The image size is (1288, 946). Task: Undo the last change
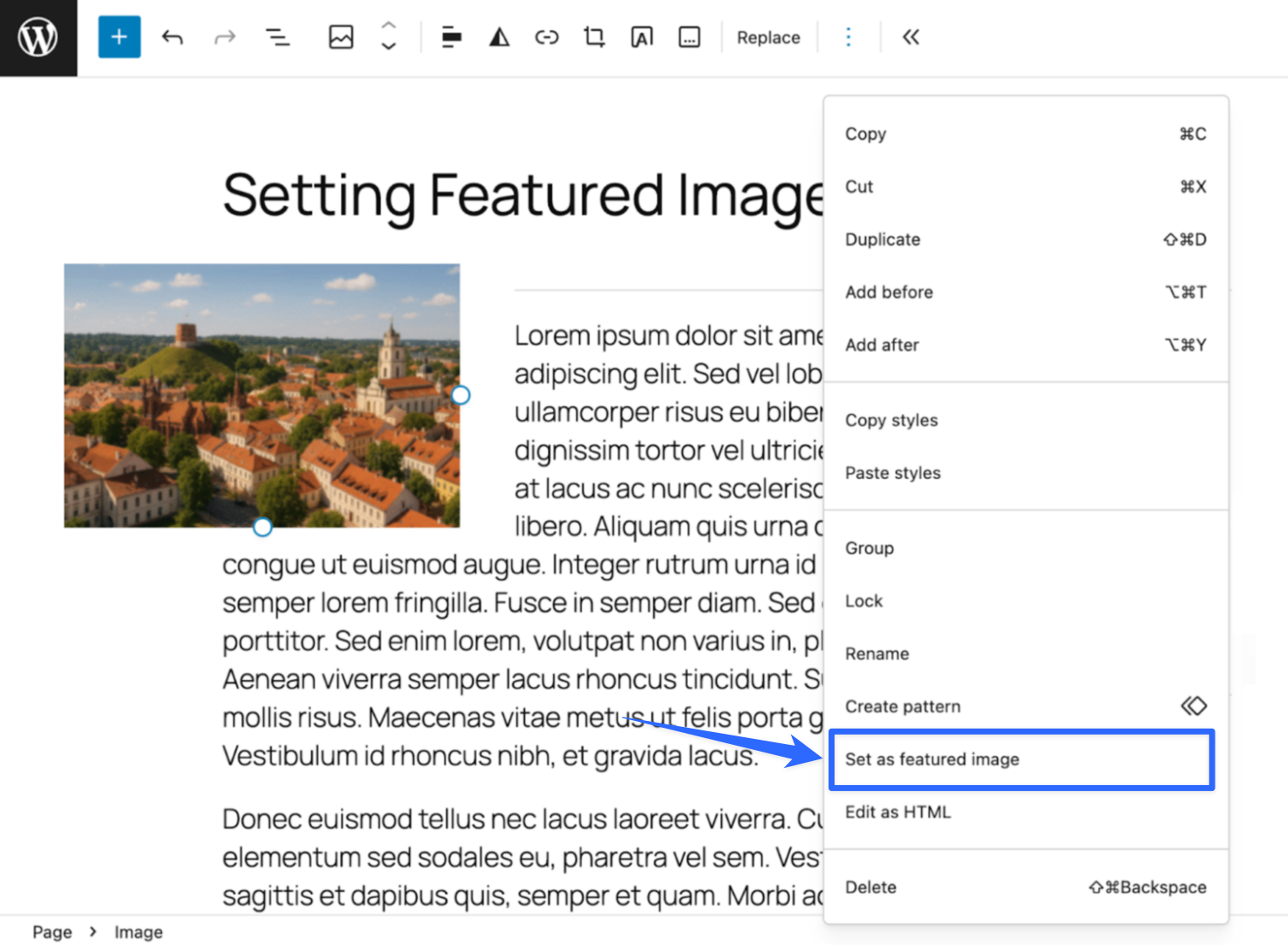172,37
